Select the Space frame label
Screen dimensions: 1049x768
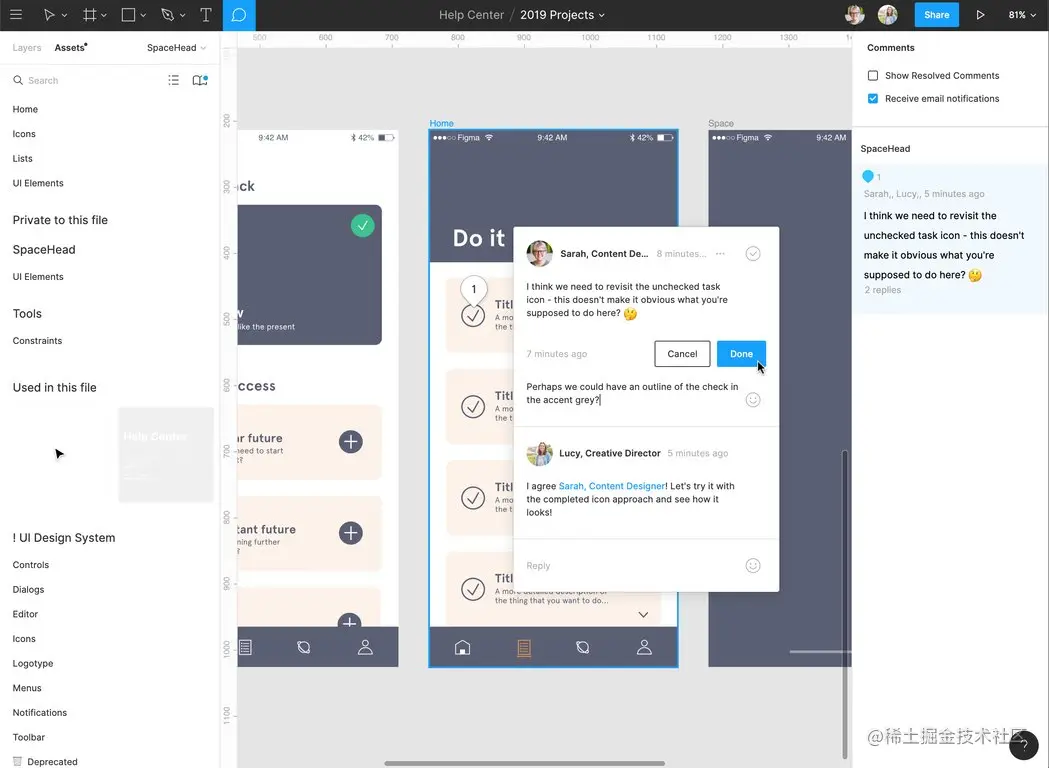coord(721,123)
